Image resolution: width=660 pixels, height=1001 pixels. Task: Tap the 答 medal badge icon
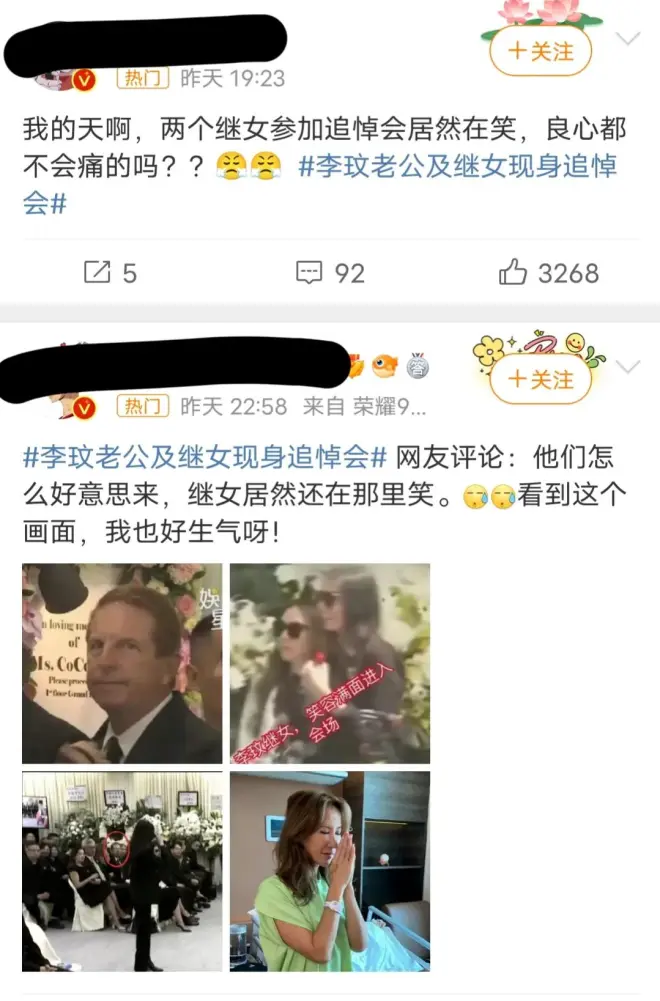point(417,366)
